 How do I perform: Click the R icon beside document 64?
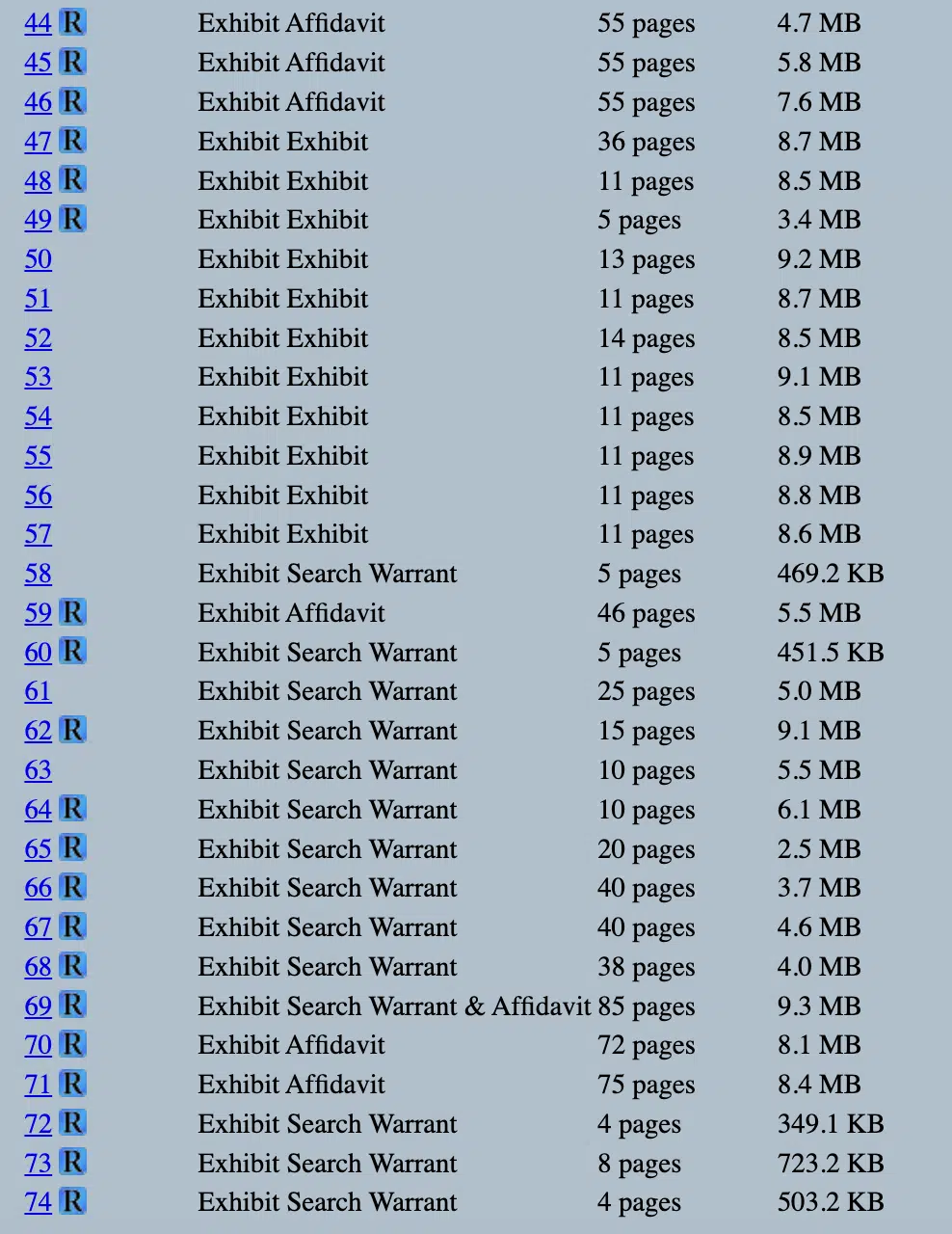pyautogui.click(x=73, y=809)
